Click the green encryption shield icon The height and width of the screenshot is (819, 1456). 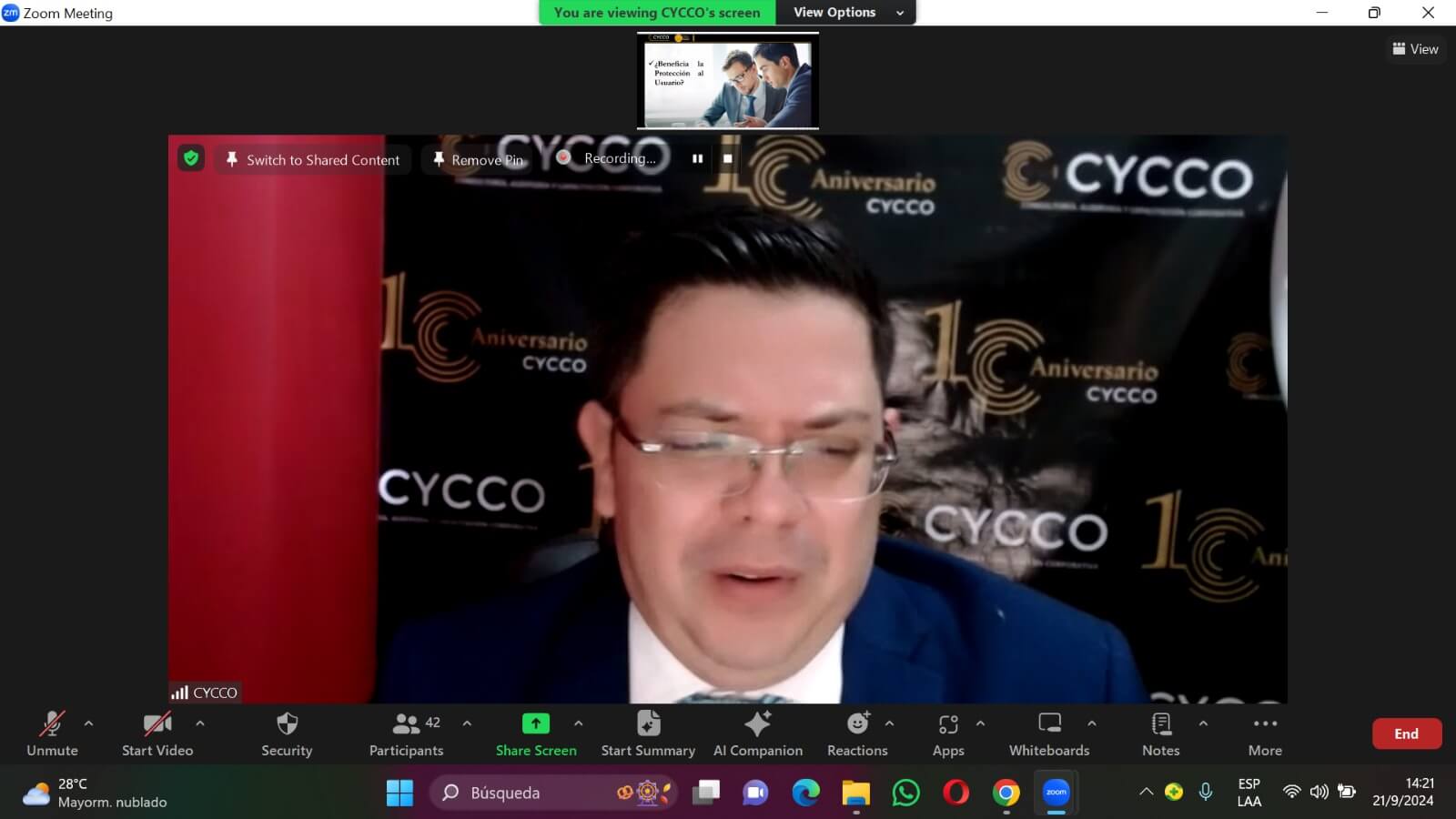(x=191, y=158)
